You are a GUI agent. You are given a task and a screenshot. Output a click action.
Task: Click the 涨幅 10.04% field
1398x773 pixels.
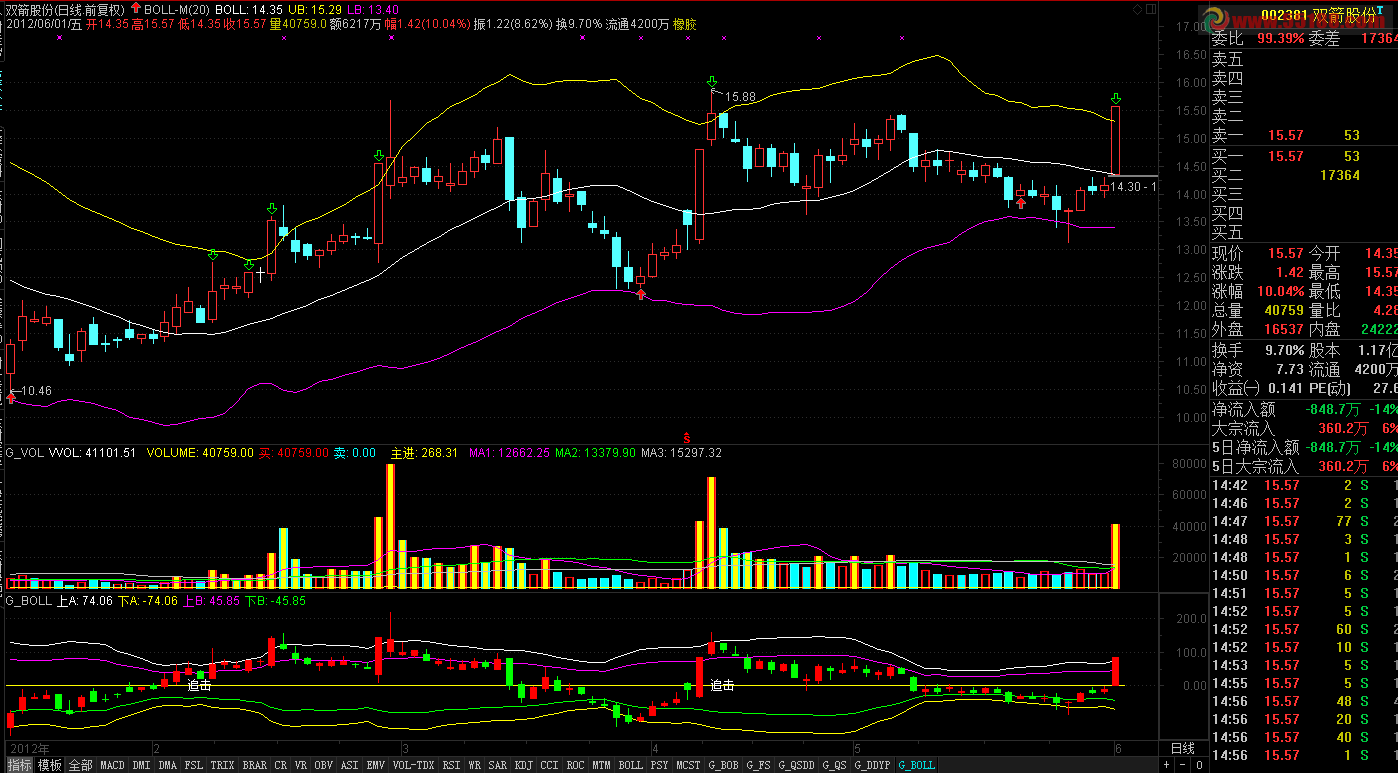coord(1259,292)
